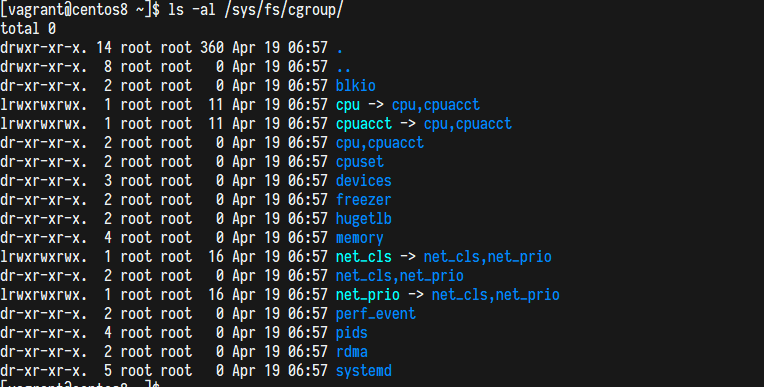
Task: Click the blkio directory name
Action: (356, 86)
